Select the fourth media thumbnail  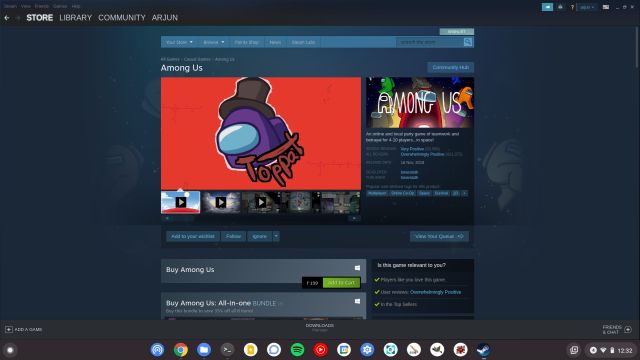pos(300,202)
